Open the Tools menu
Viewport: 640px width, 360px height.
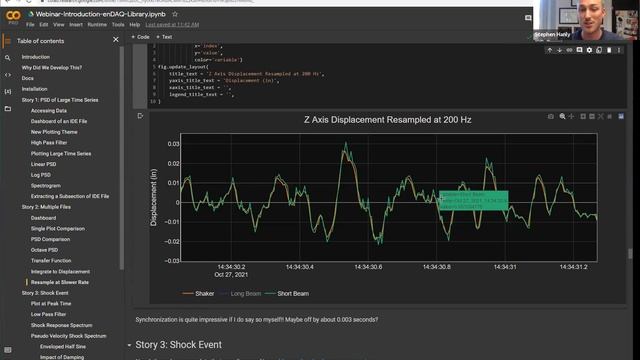118,25
